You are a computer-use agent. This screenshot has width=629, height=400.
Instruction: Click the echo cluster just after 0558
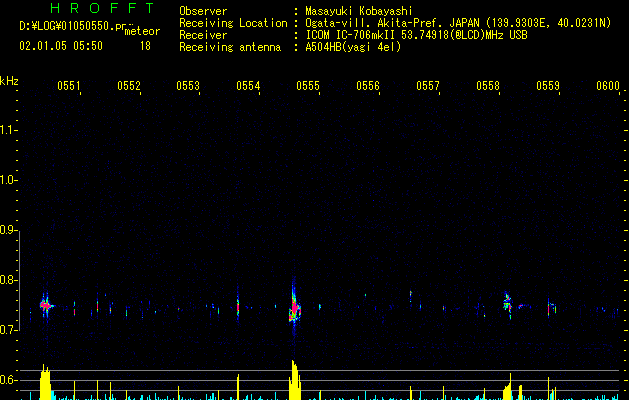click(x=507, y=304)
